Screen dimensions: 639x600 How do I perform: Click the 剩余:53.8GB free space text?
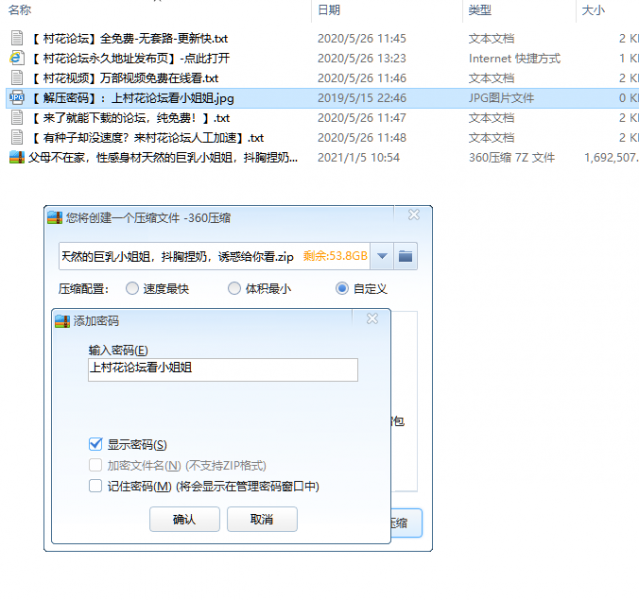[335, 256]
